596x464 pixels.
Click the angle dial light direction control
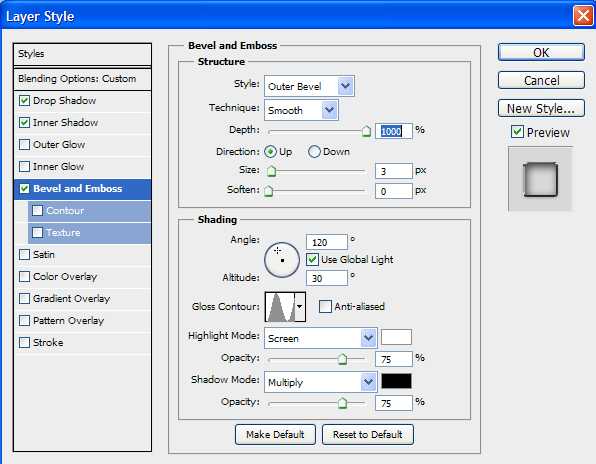(282, 260)
